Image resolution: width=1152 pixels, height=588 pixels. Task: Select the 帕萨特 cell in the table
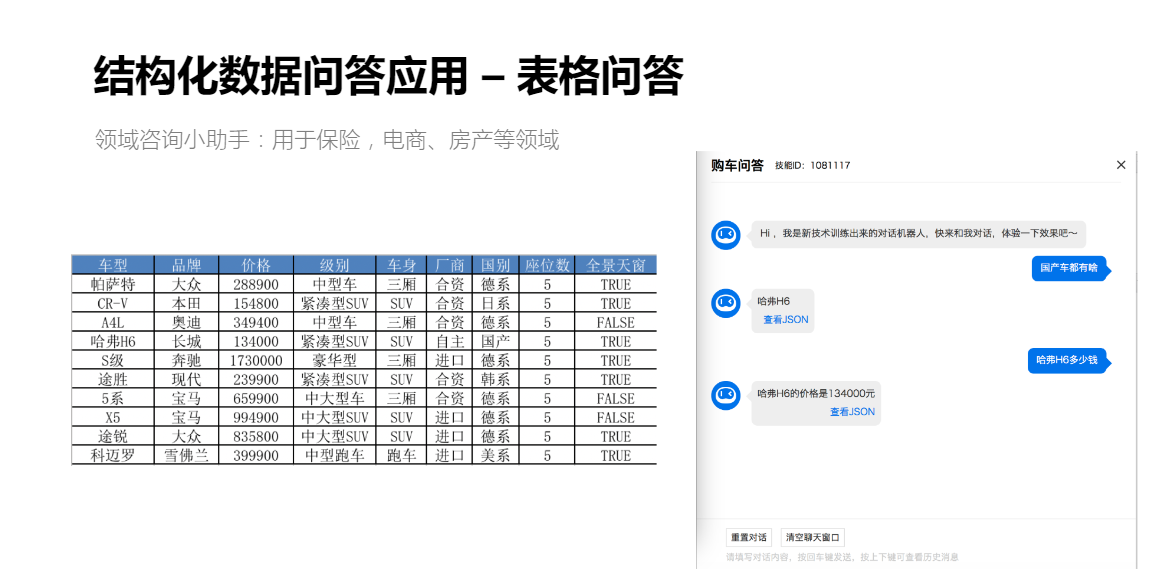click(x=113, y=284)
